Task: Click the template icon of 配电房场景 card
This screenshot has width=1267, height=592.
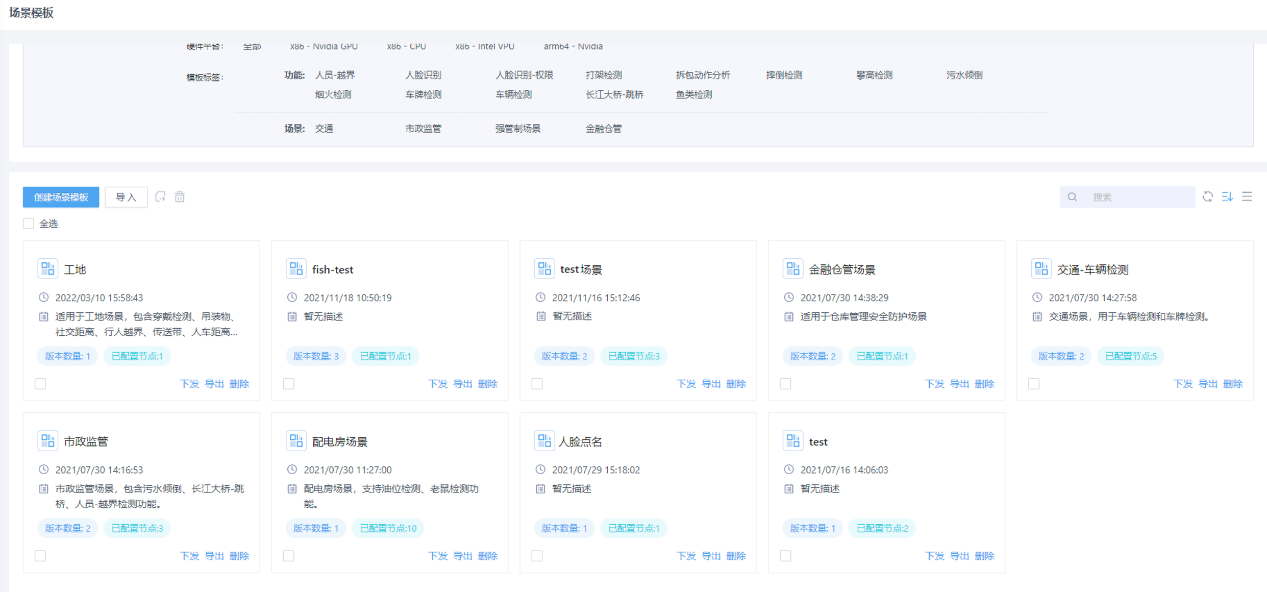Action: (296, 441)
